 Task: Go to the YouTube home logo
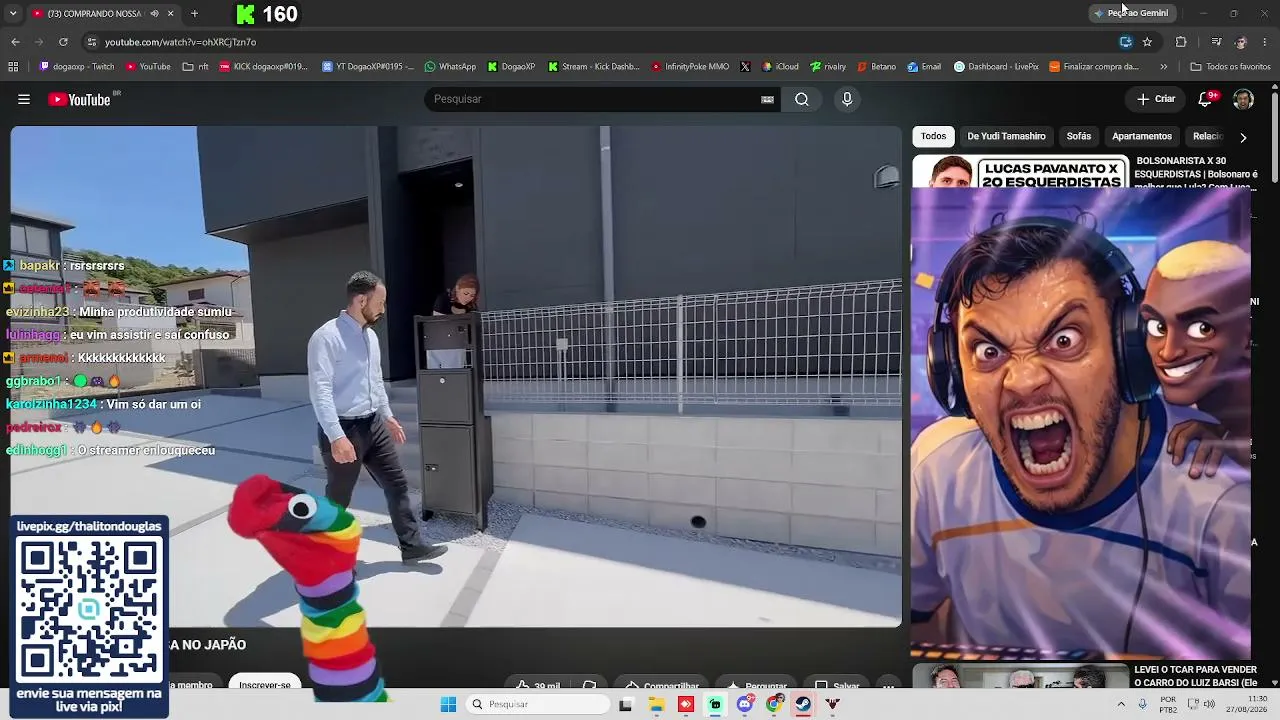click(x=79, y=99)
